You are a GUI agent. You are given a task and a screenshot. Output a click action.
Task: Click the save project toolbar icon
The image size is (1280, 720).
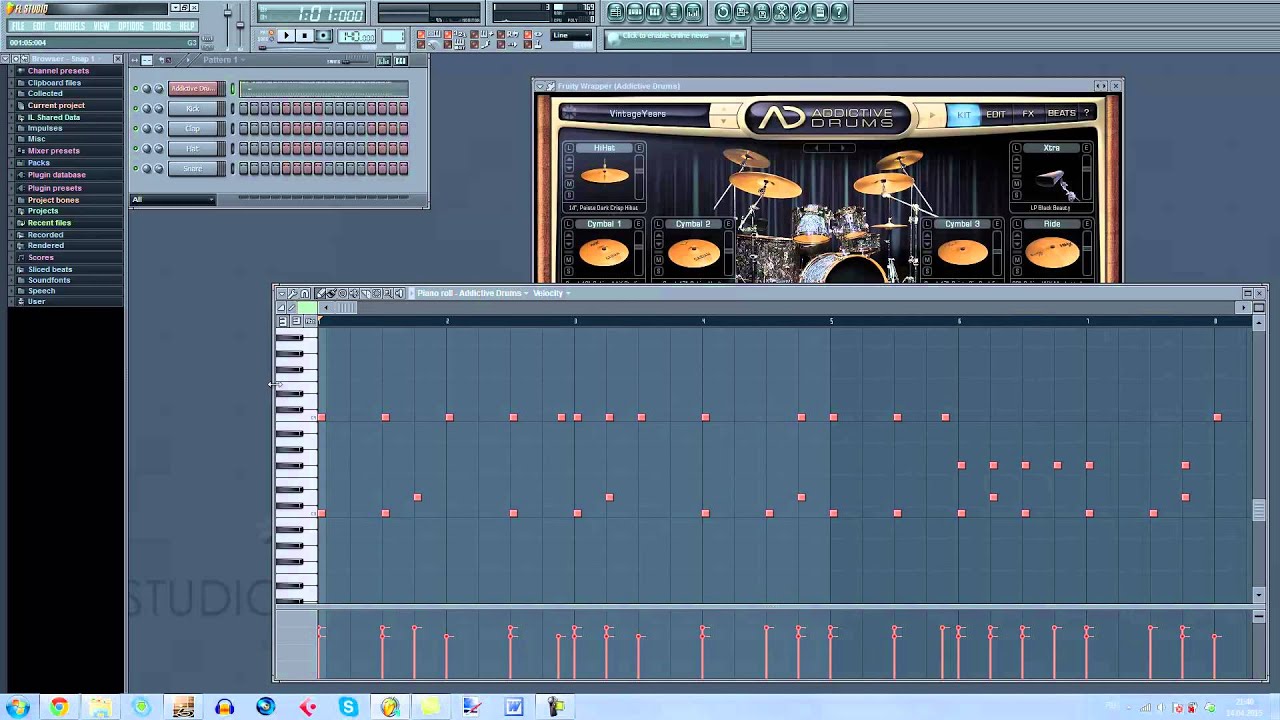742,12
